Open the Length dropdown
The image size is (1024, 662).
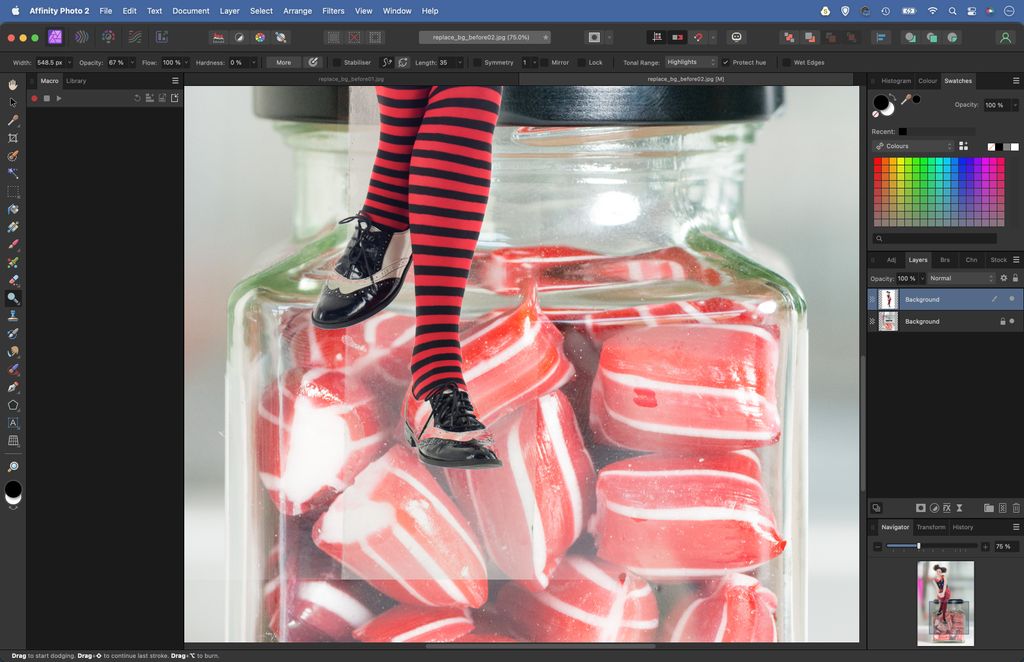(460, 63)
